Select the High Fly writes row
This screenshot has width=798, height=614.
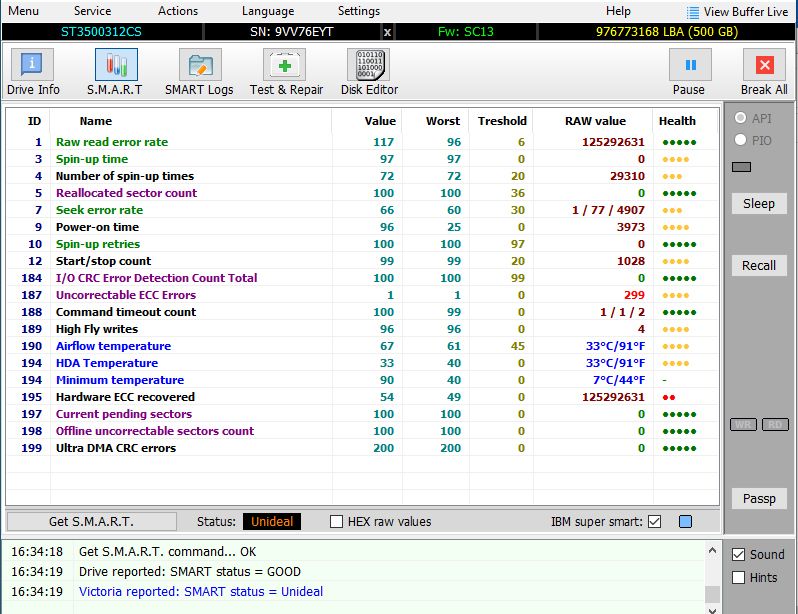[362, 329]
